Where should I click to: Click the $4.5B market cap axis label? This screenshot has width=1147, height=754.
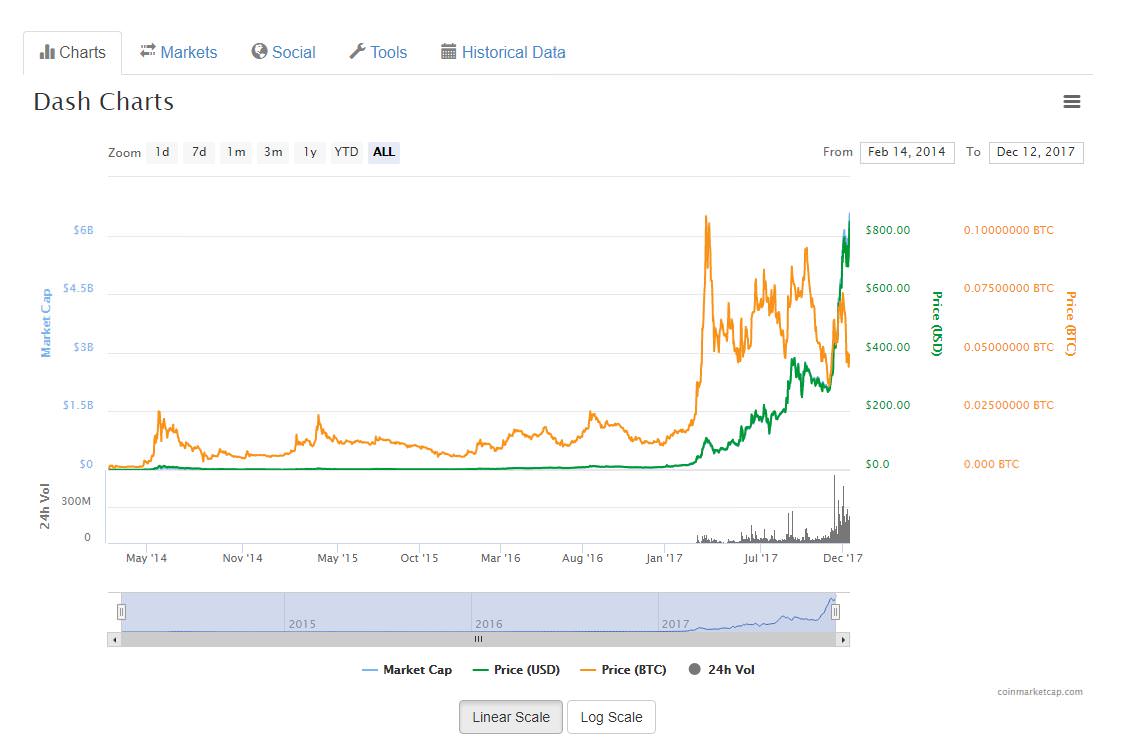pyautogui.click(x=78, y=288)
